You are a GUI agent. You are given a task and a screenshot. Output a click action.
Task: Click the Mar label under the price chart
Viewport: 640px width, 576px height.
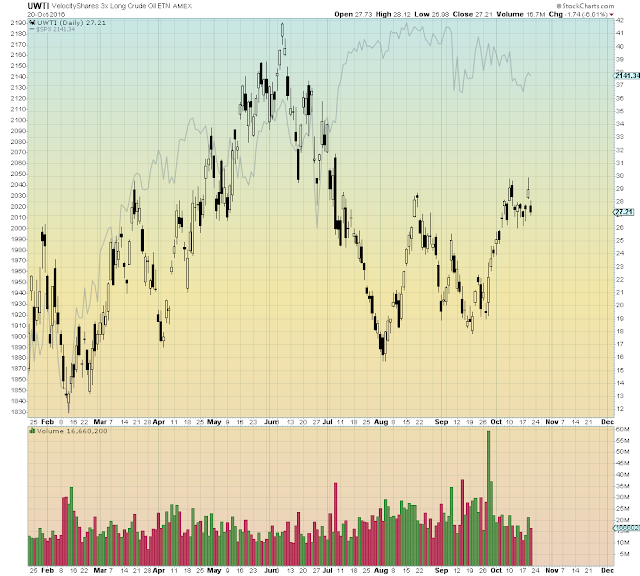coord(100,422)
